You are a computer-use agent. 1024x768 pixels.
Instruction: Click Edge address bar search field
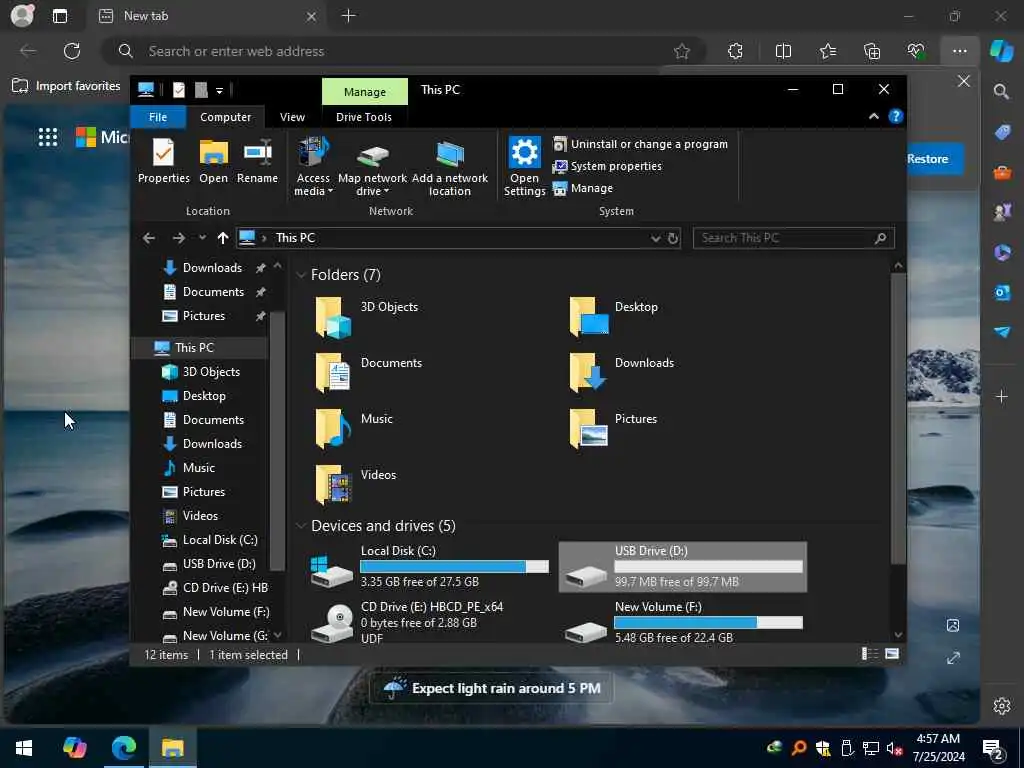(405, 51)
